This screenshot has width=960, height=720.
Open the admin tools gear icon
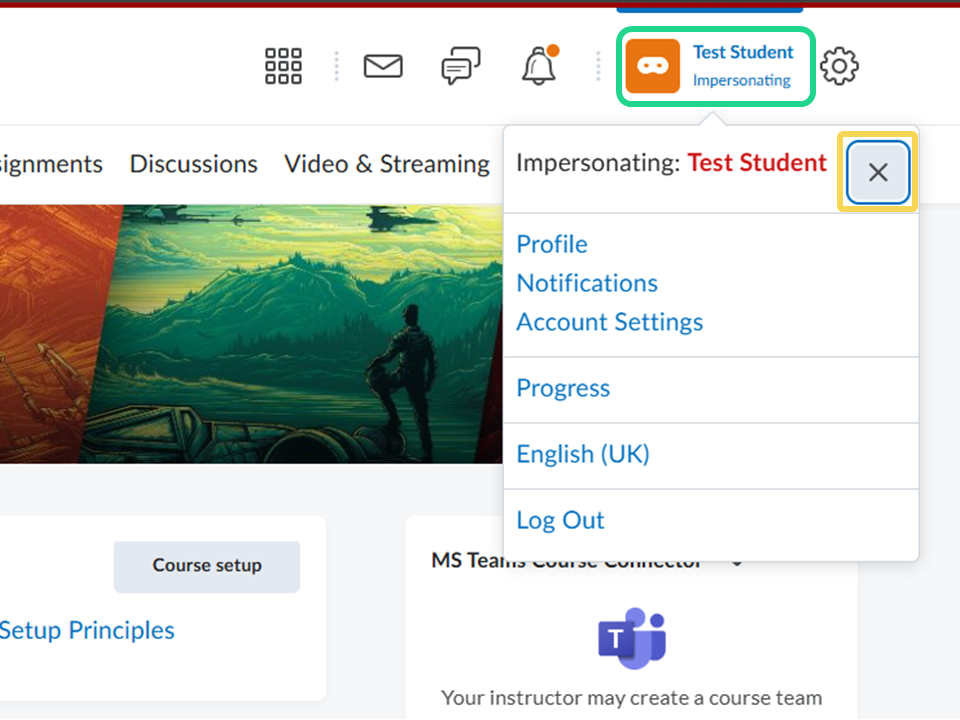point(839,66)
